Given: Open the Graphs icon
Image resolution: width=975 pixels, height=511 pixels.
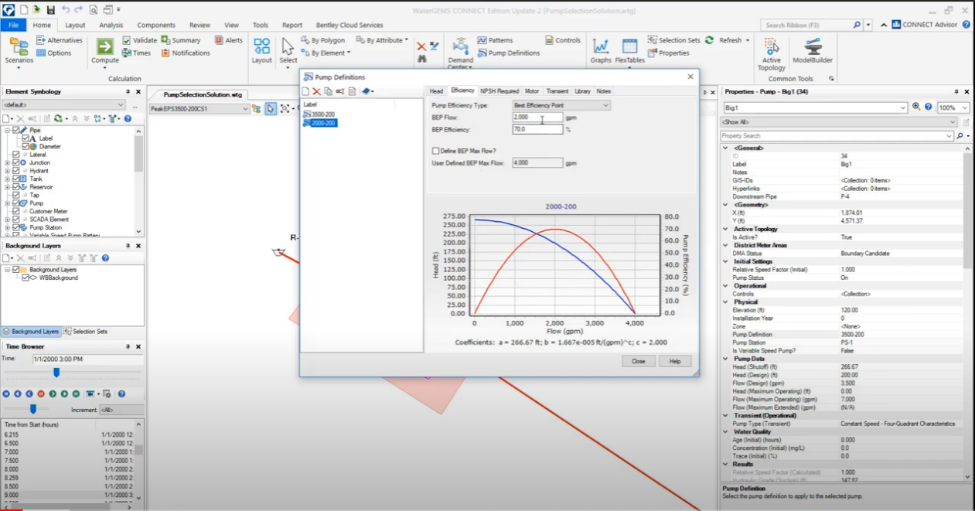Looking at the screenshot, I should (x=601, y=46).
